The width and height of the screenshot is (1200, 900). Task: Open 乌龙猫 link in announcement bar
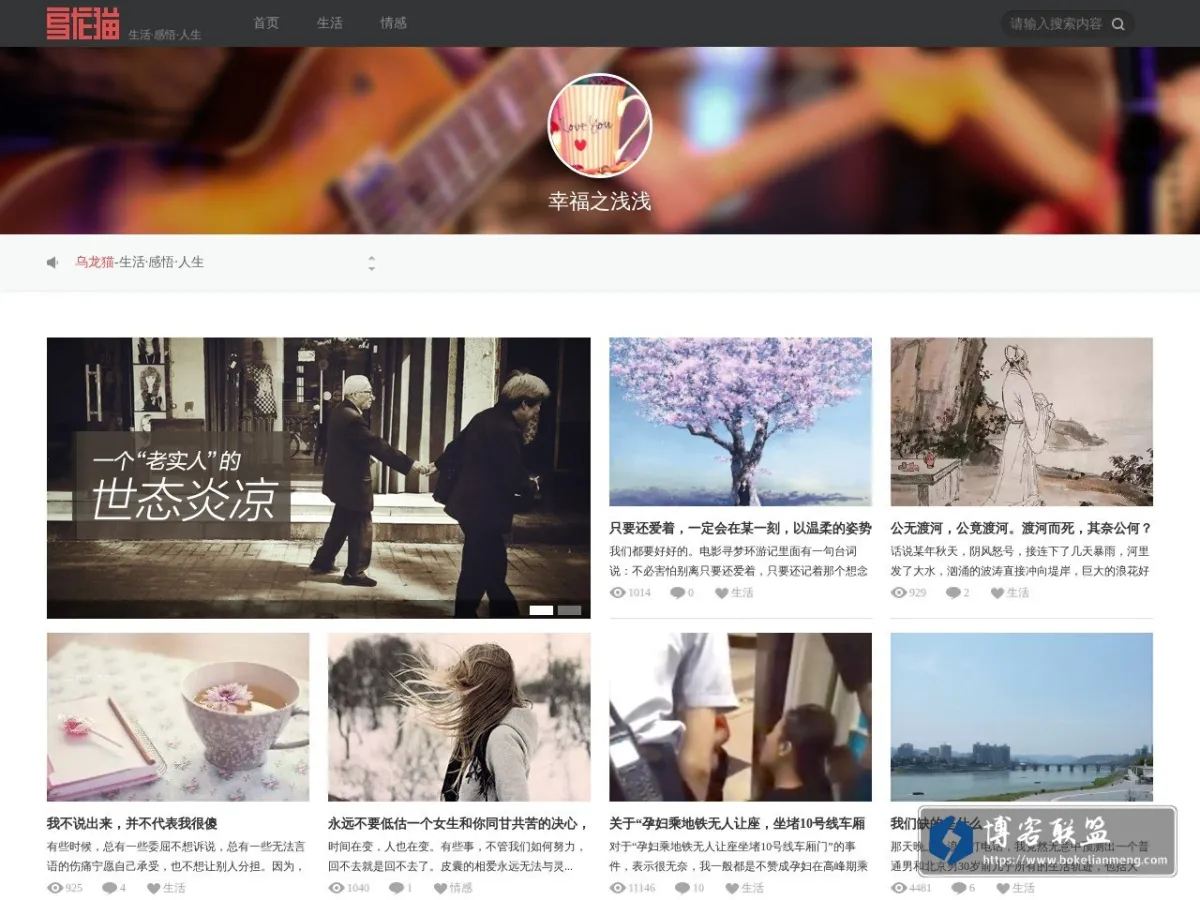coord(94,262)
